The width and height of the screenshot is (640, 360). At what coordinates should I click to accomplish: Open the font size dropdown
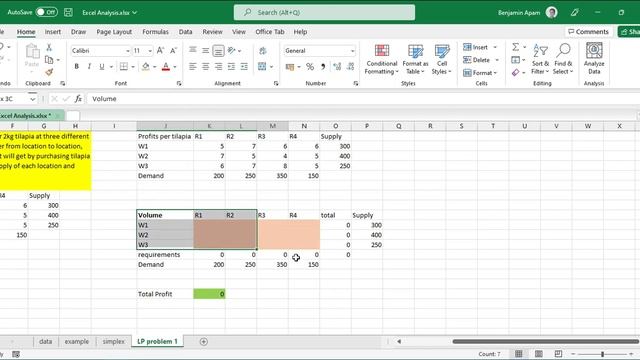(150, 51)
